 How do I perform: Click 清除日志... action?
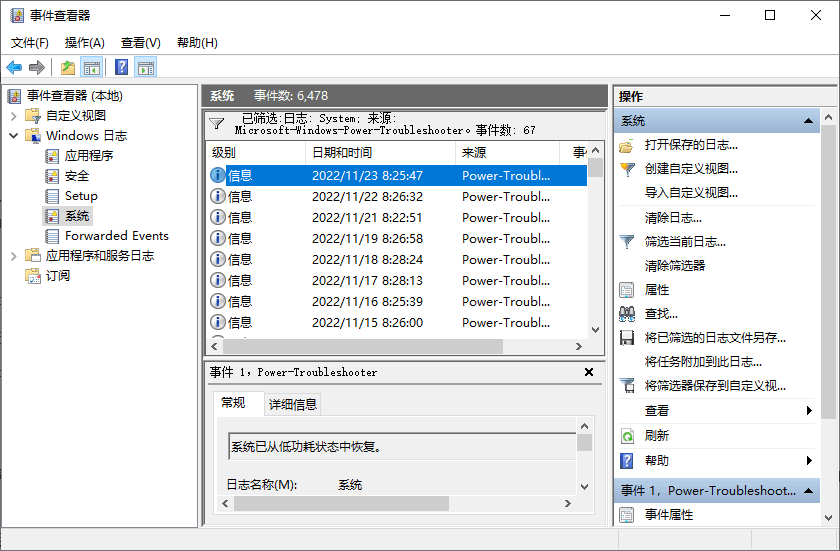pos(673,218)
